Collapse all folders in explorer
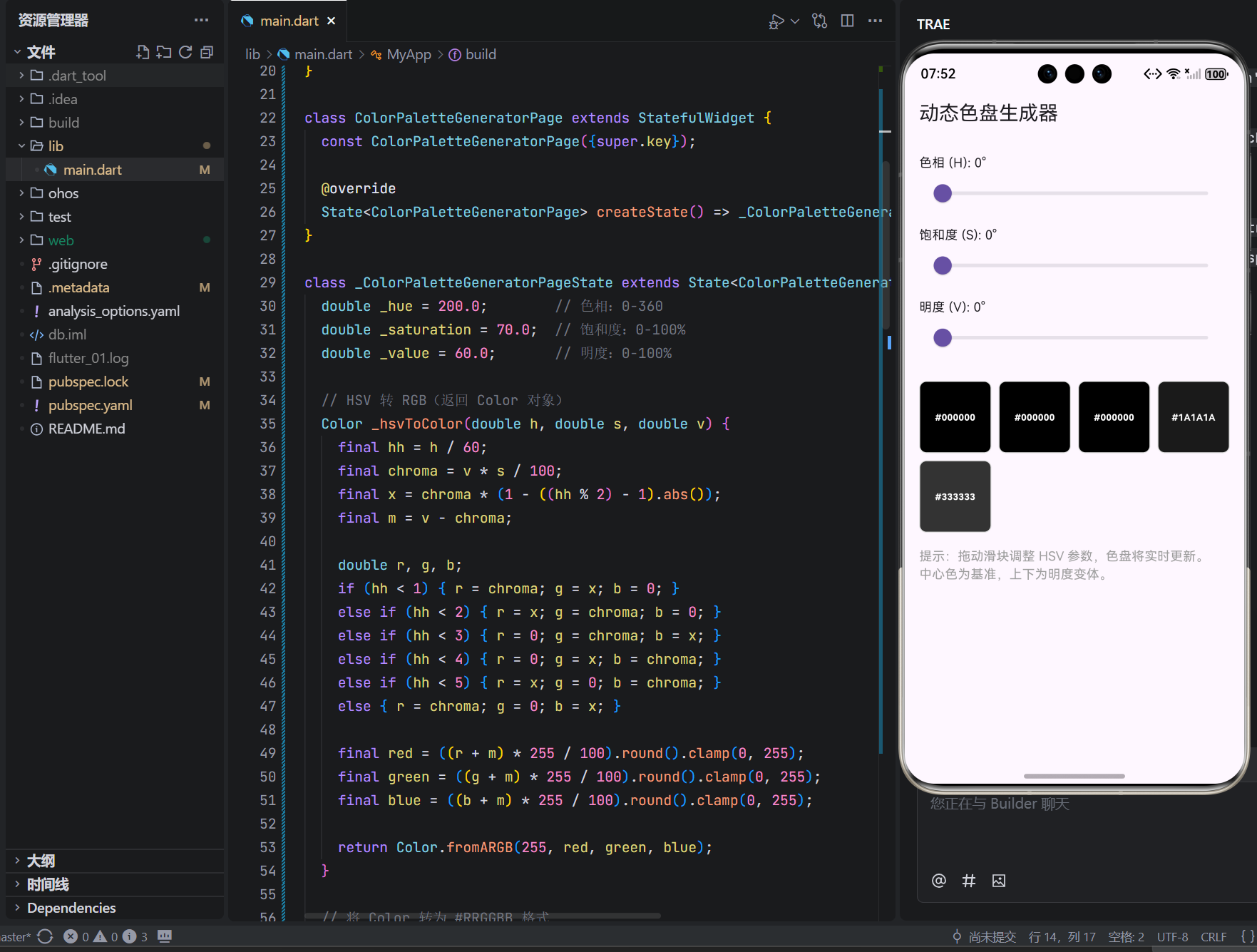Viewport: 1257px width, 952px height. pos(207,52)
